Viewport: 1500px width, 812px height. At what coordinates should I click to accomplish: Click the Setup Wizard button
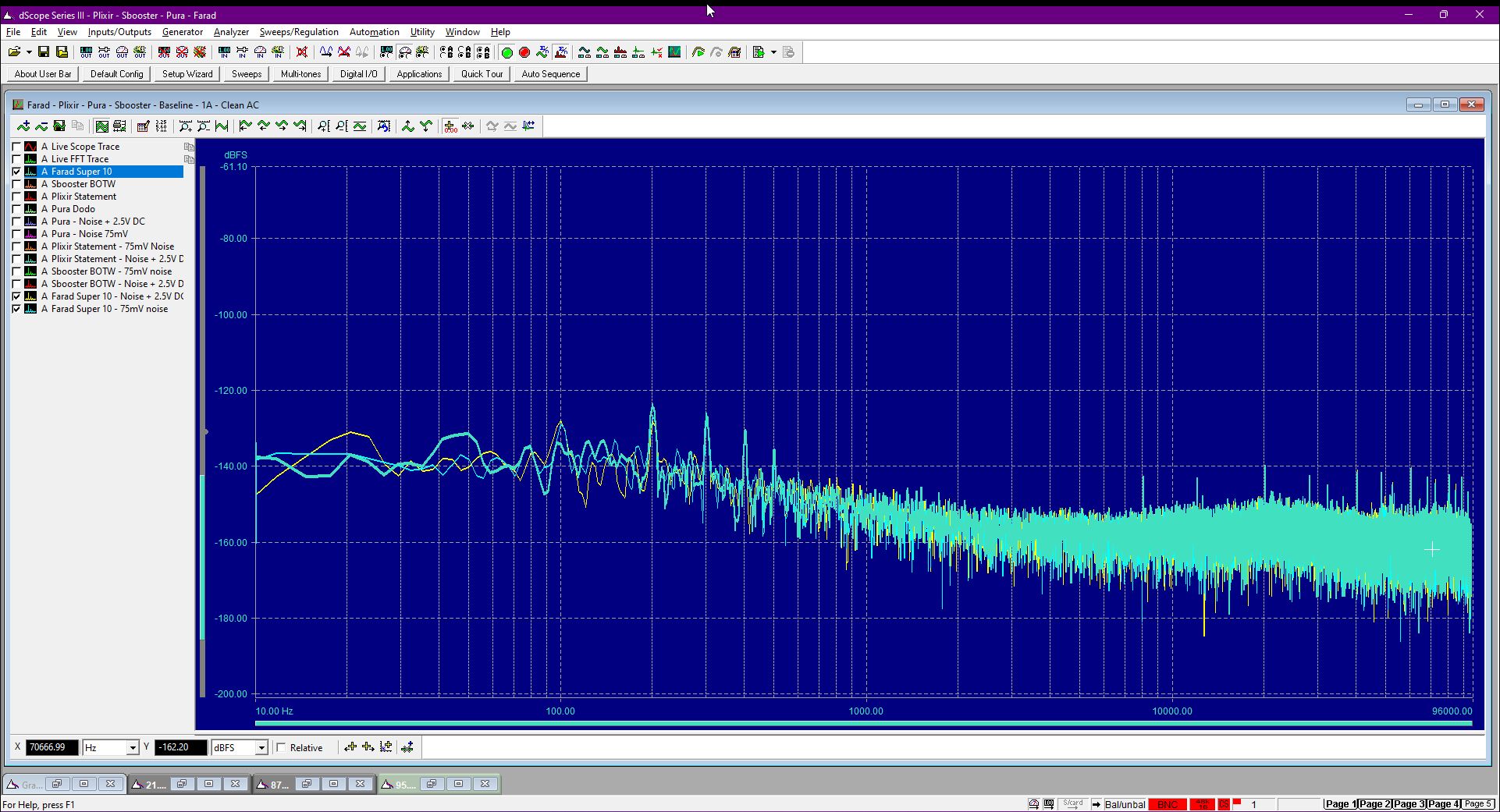(187, 74)
